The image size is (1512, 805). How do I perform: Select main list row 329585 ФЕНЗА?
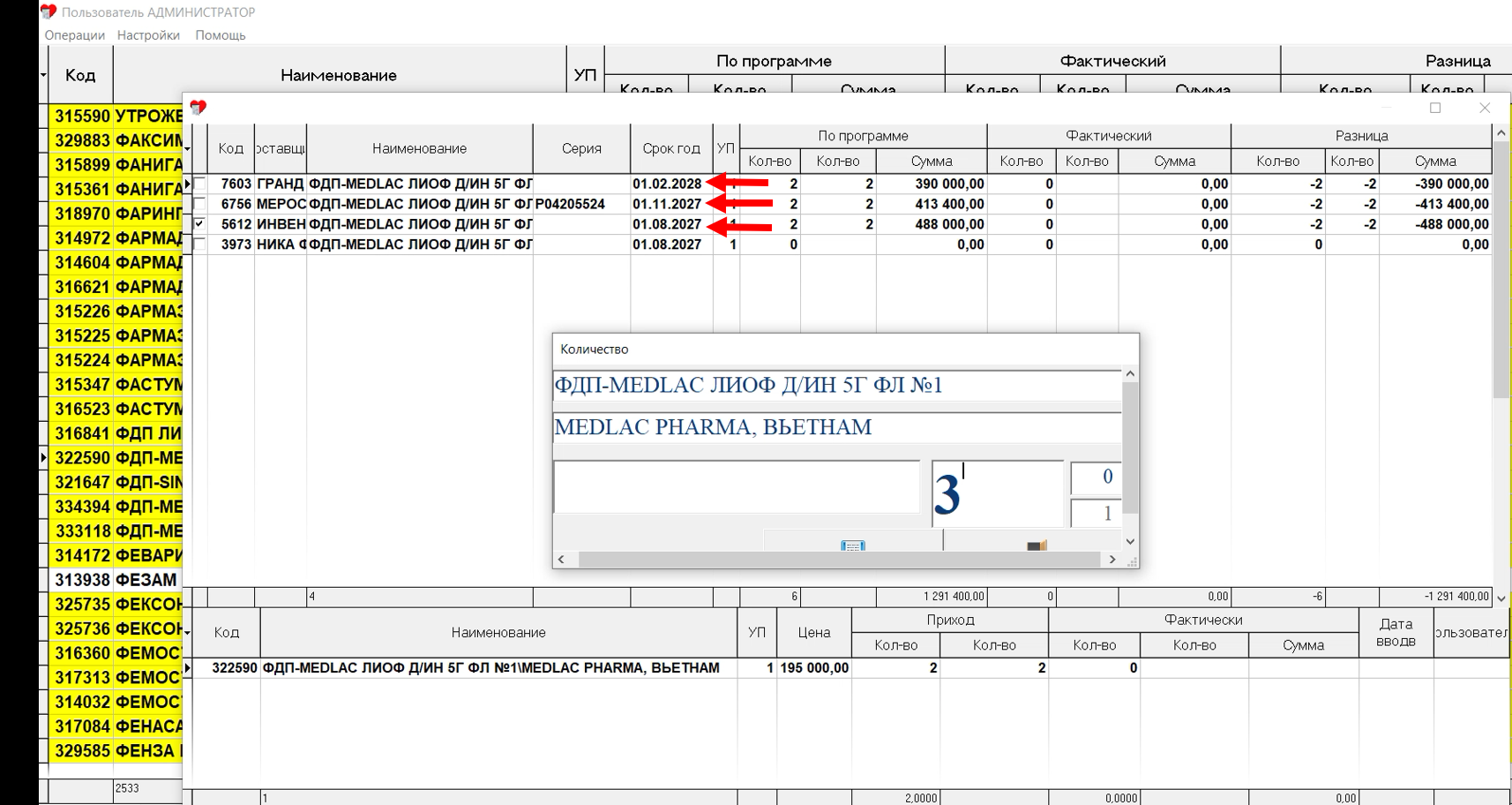pos(116,751)
